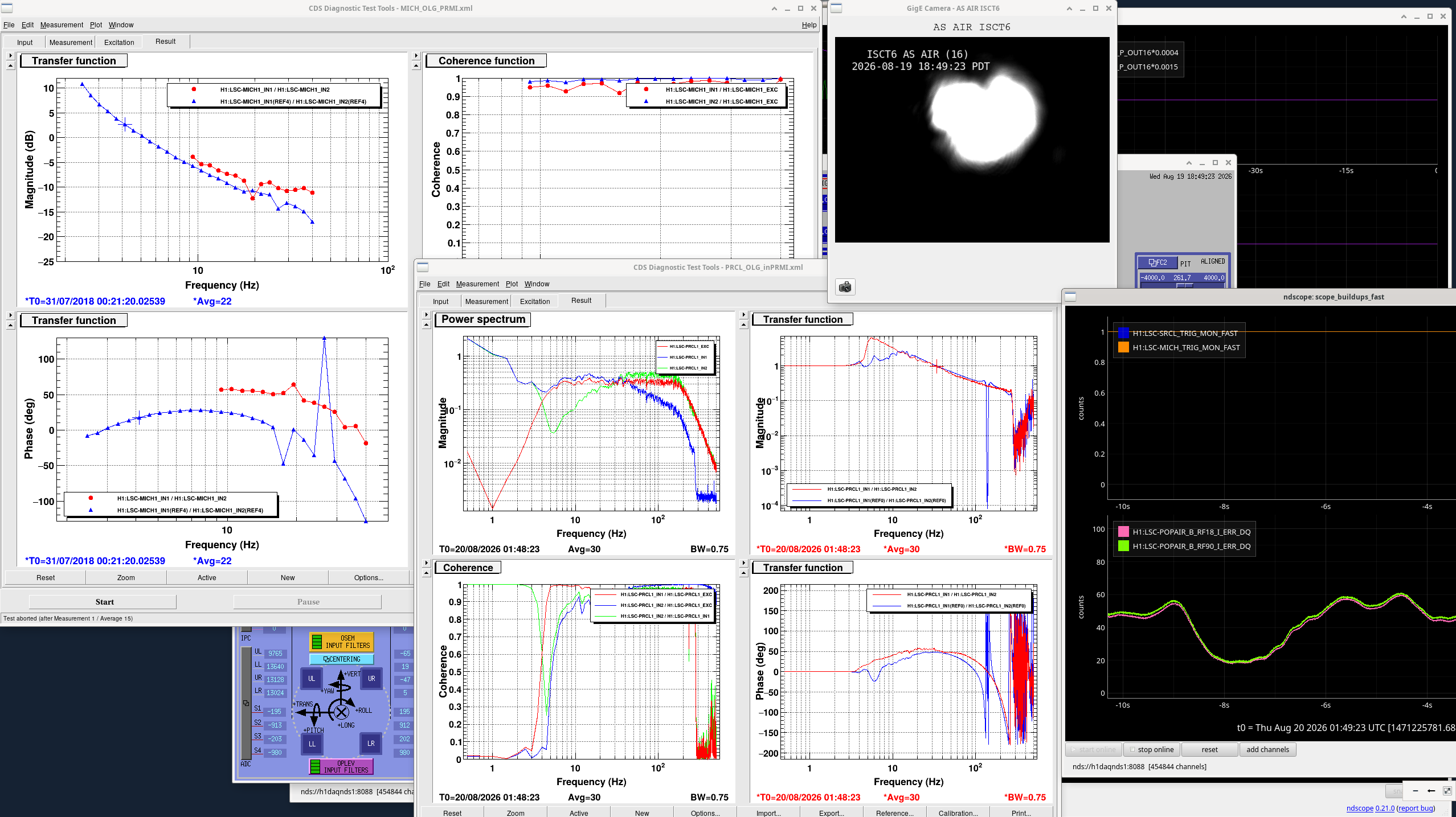Select the Result tab in PRCL_OLG window

(x=581, y=300)
